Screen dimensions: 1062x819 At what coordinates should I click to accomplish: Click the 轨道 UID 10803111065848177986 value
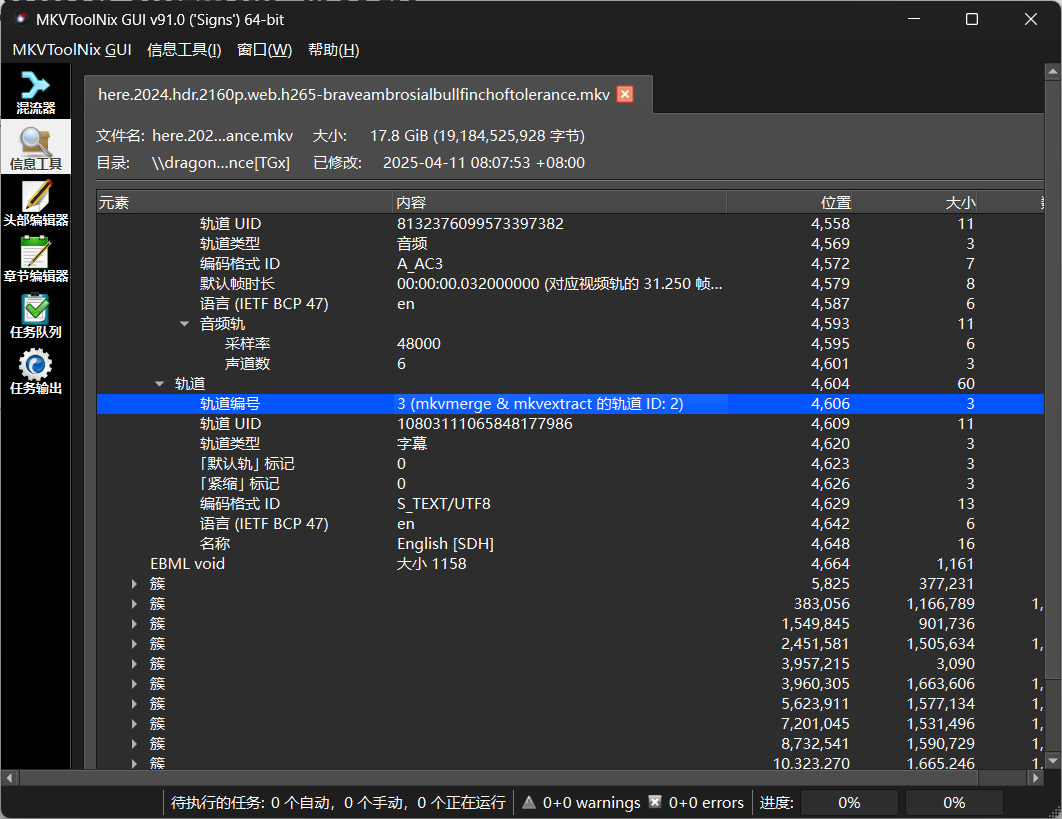484,423
